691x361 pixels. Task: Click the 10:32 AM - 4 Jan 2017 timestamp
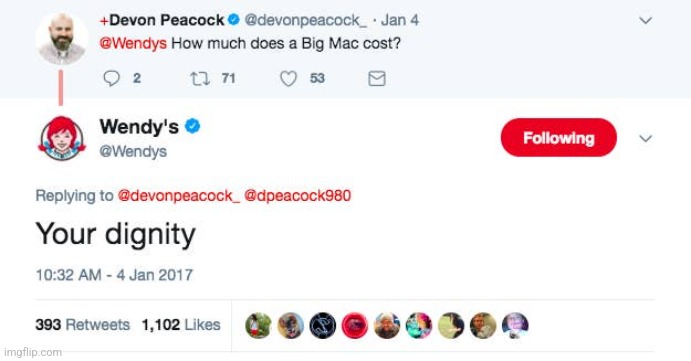click(x=114, y=275)
